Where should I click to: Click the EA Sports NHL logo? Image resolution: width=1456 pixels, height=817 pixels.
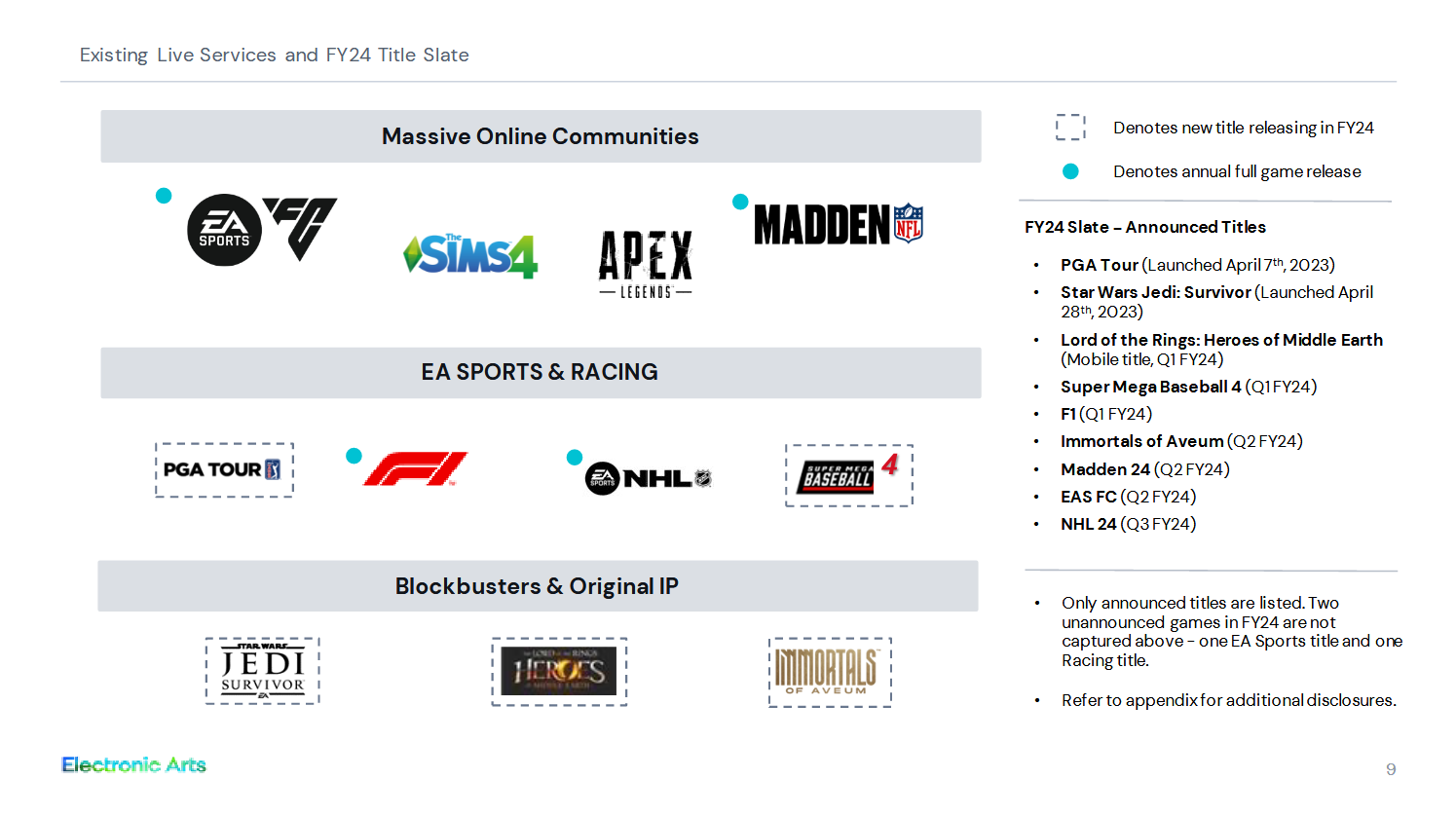click(649, 478)
